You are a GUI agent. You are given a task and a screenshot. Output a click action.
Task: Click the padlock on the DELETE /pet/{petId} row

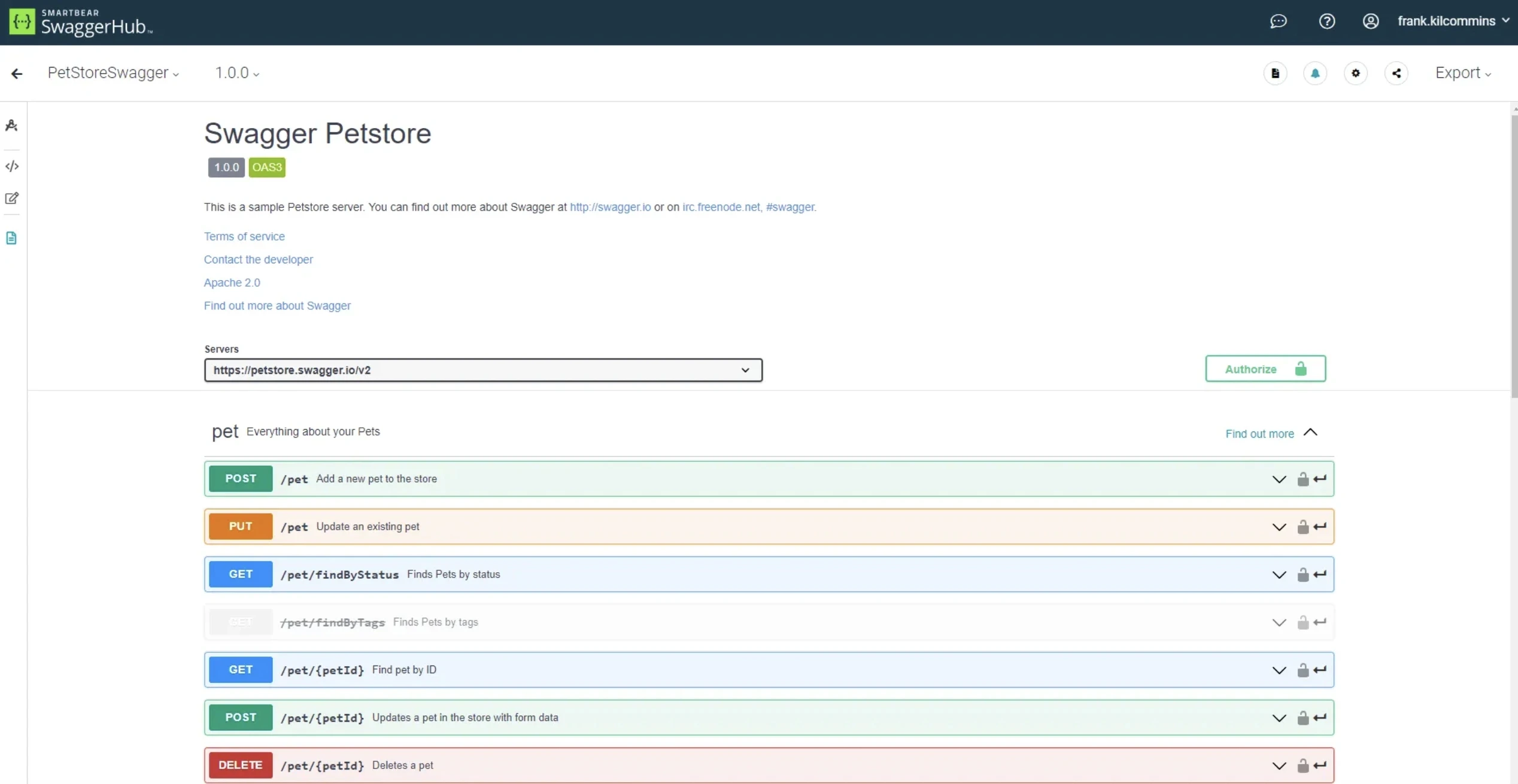(x=1303, y=765)
